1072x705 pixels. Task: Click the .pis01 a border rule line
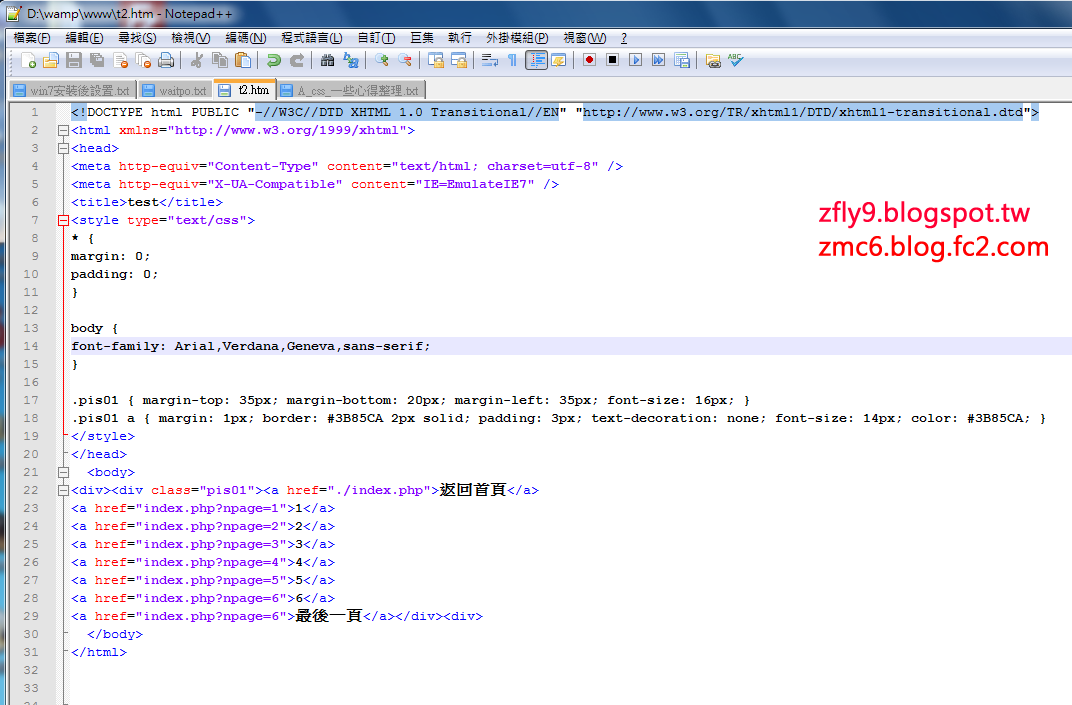pyautogui.click(x=558, y=418)
